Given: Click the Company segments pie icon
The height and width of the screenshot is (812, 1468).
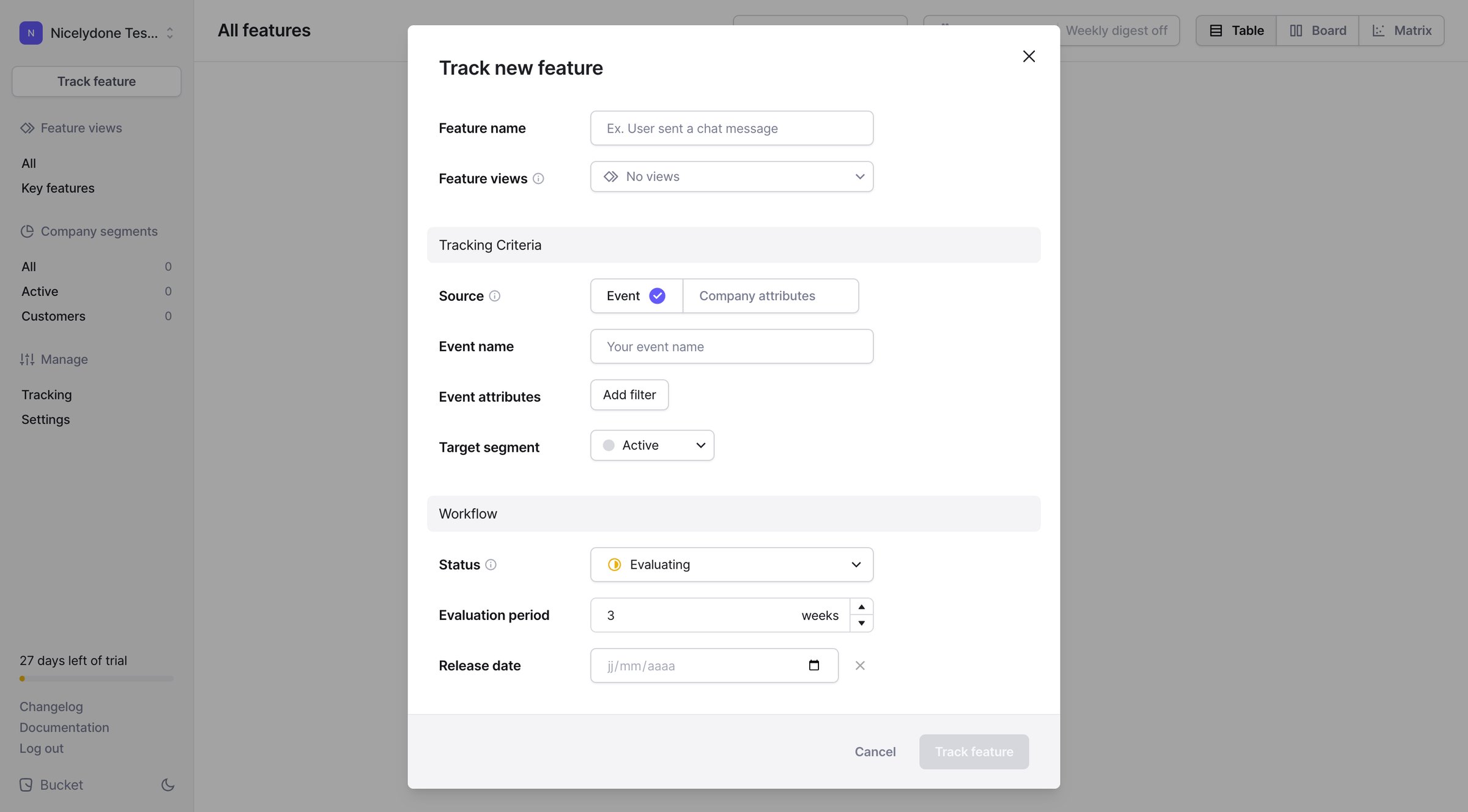Looking at the screenshot, I should coord(27,231).
